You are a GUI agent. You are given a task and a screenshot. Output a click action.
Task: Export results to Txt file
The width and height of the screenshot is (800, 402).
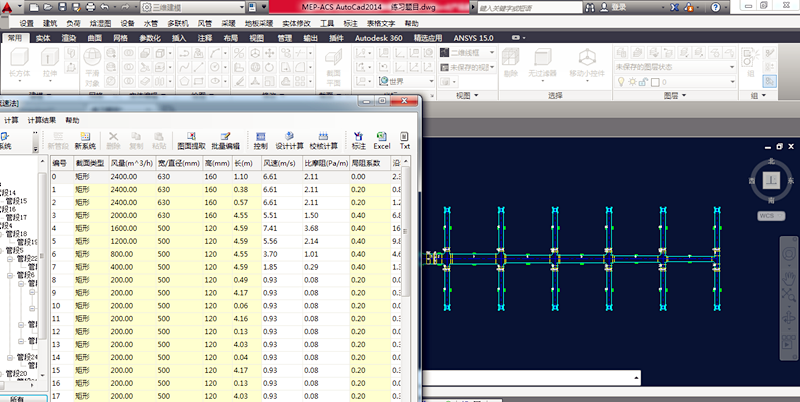pos(405,140)
